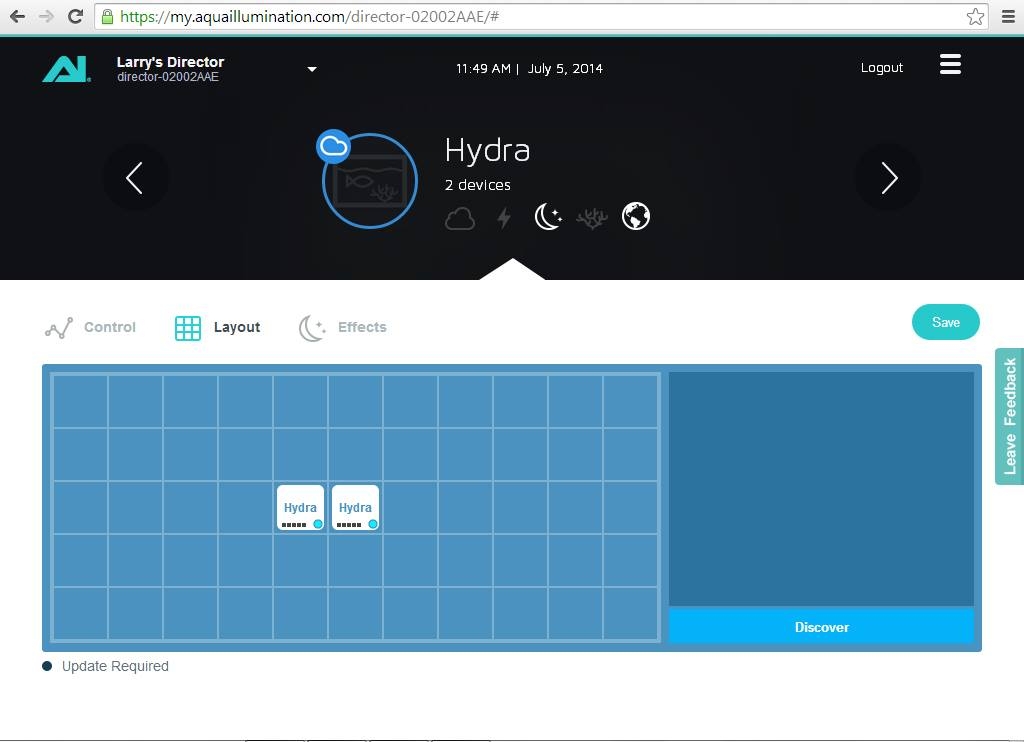This screenshot has height=742, width=1024.
Task: Select the left Hydra device tile
Action: tap(300, 508)
